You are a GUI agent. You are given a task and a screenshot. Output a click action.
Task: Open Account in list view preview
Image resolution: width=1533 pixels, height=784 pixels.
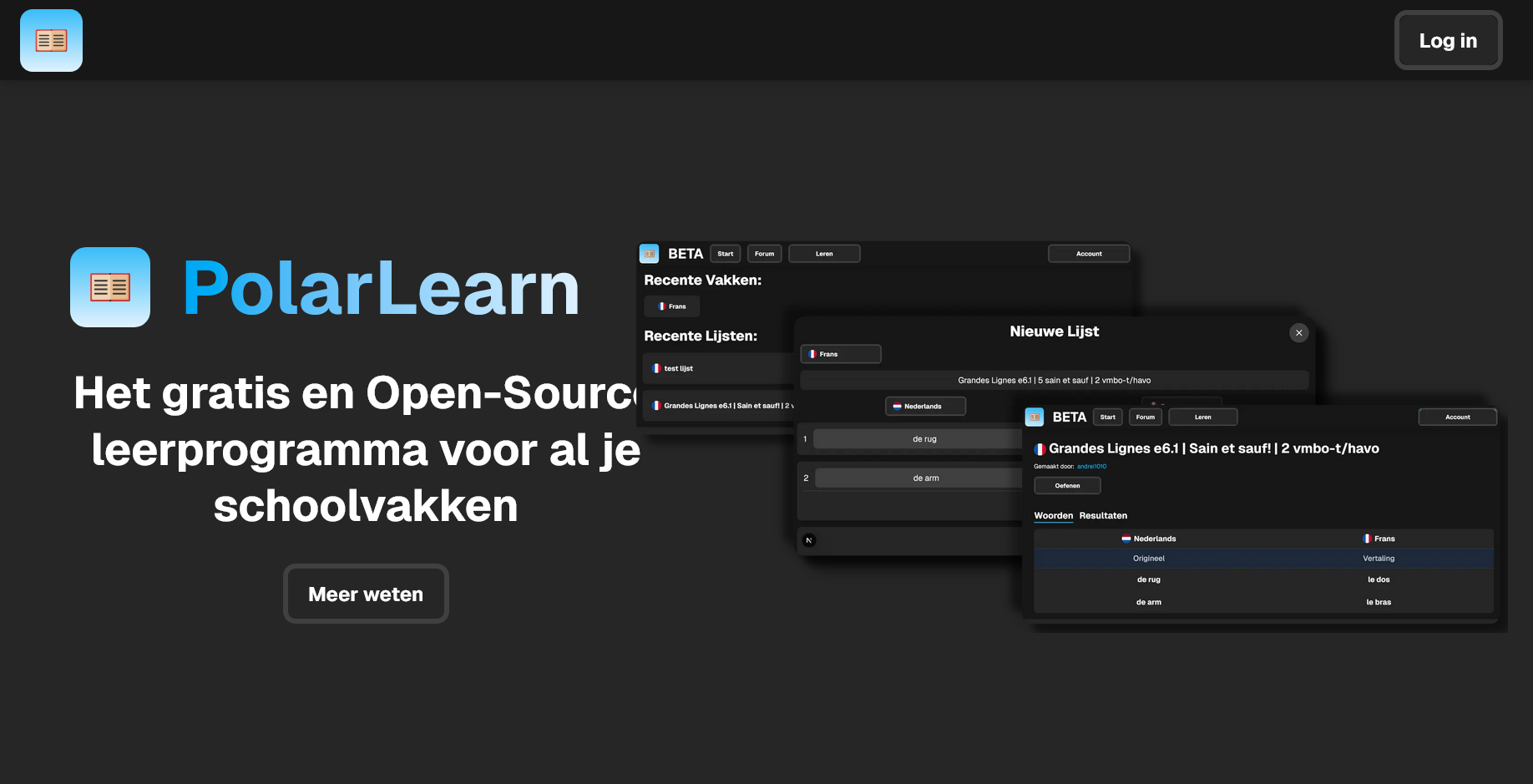[1458, 417]
